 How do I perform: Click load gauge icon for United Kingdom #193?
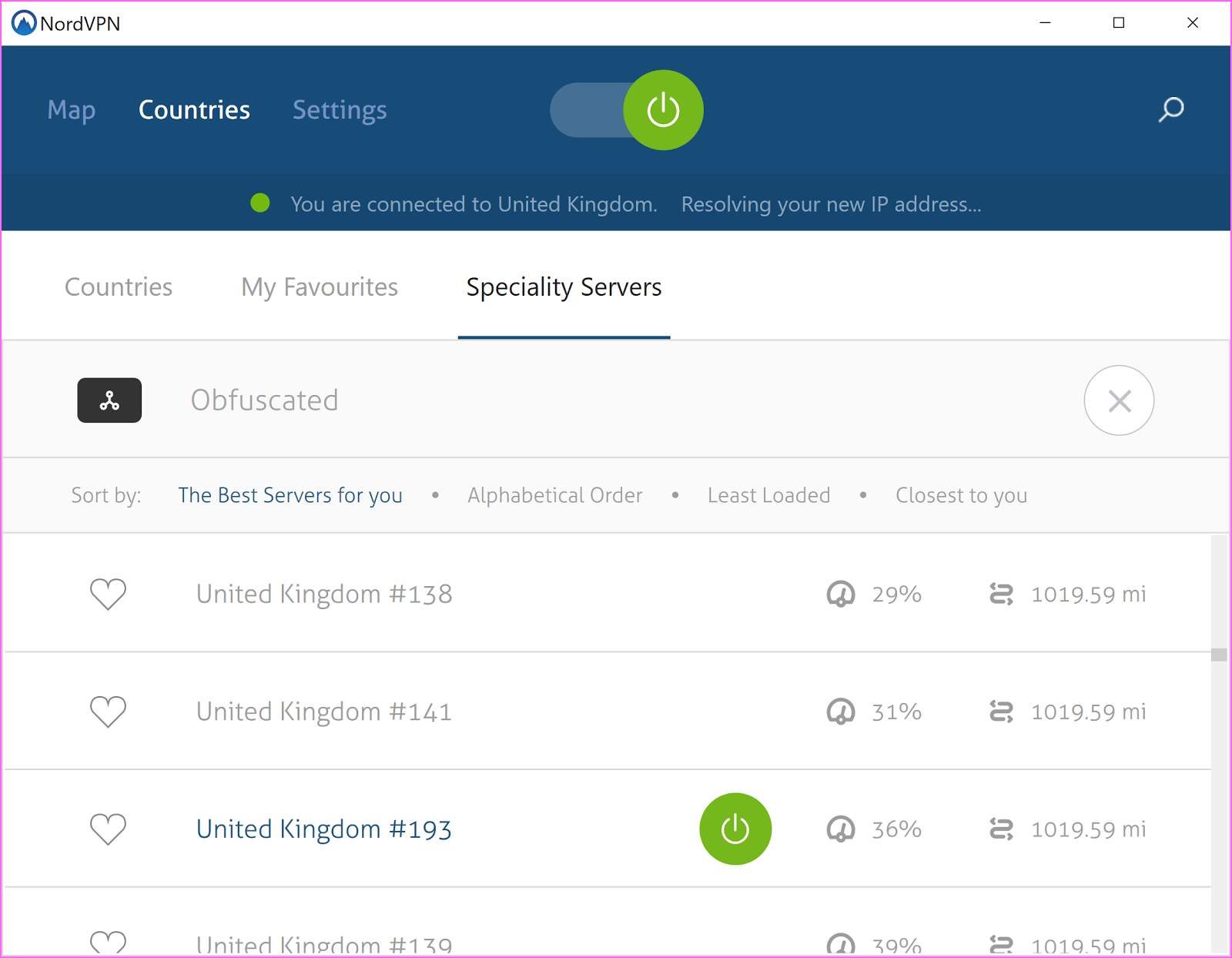click(x=841, y=829)
